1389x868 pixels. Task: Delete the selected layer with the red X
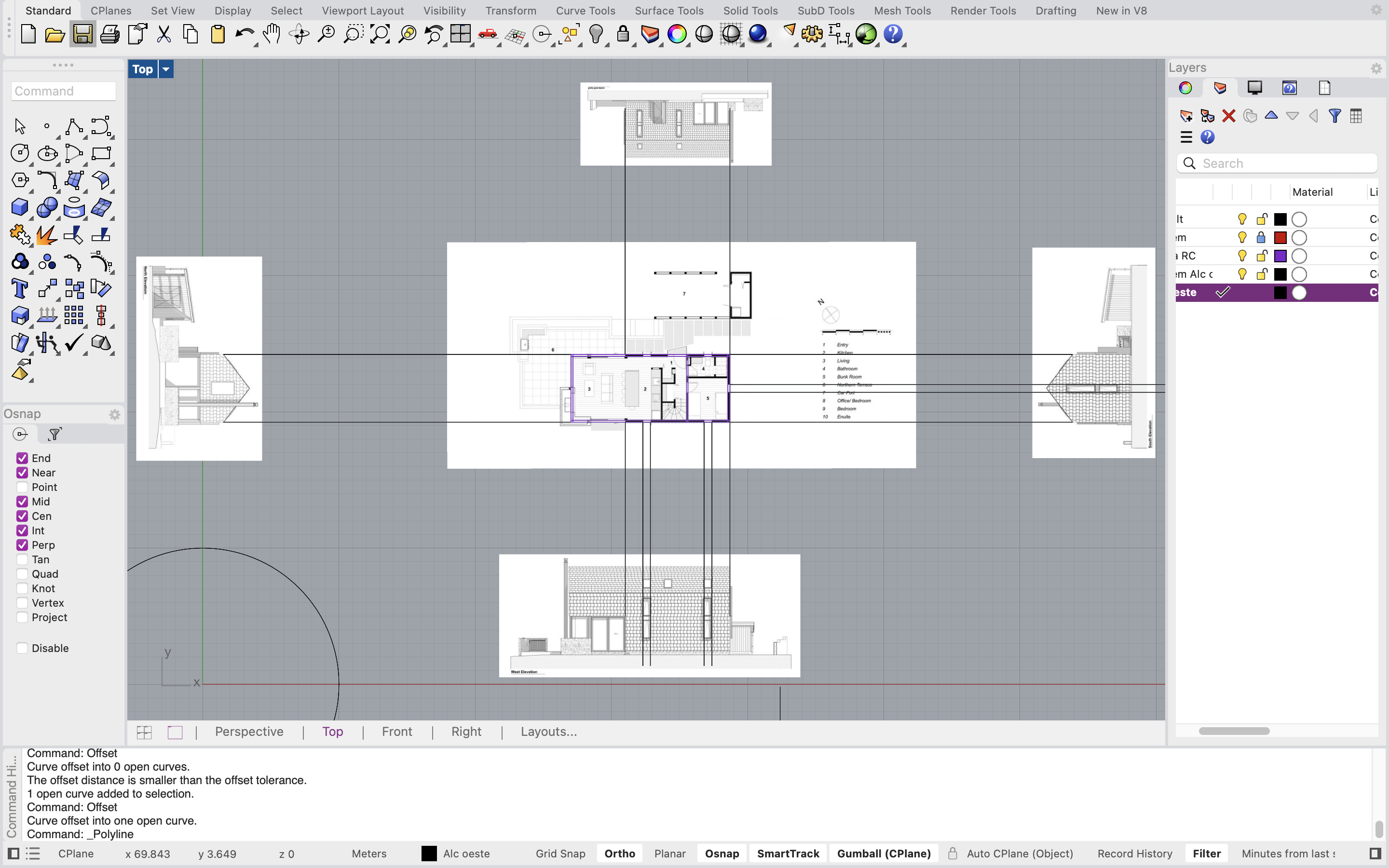1229,116
